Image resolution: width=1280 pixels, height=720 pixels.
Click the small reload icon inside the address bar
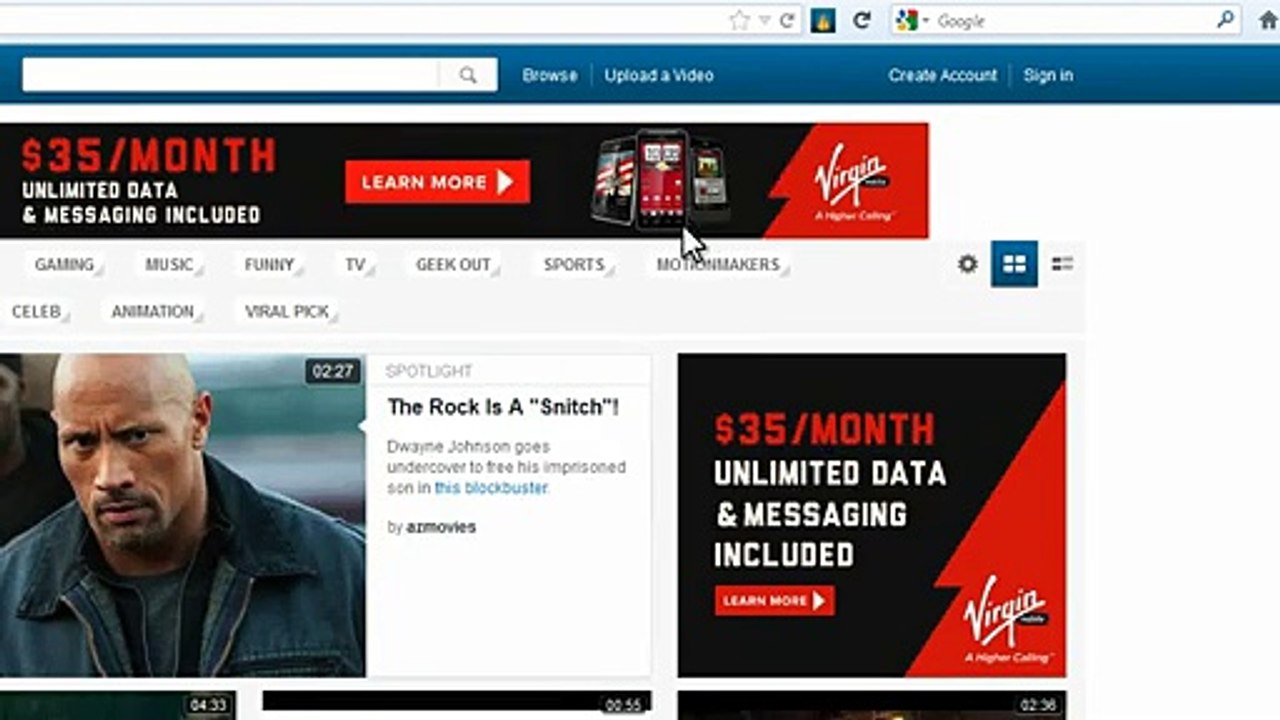tap(787, 20)
